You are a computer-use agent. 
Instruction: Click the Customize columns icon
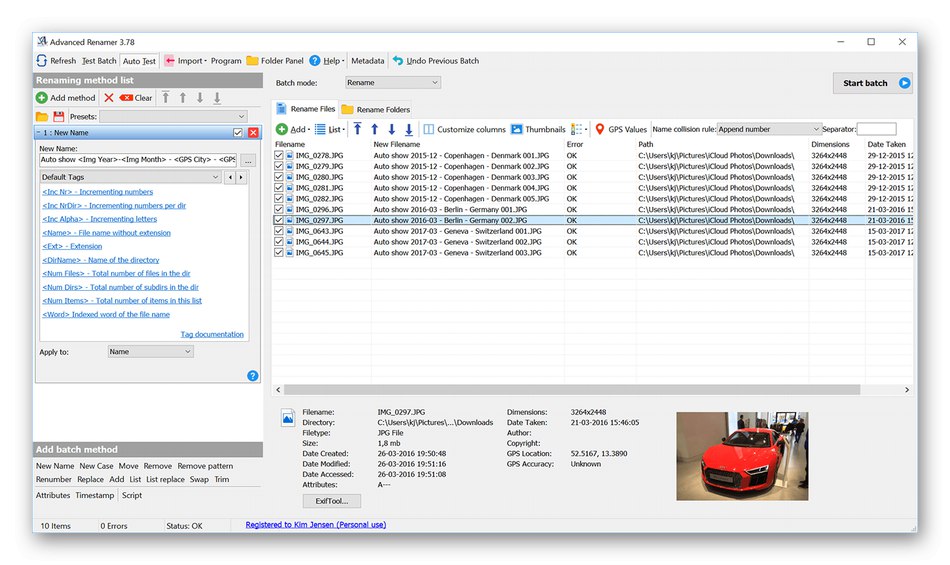pos(429,129)
